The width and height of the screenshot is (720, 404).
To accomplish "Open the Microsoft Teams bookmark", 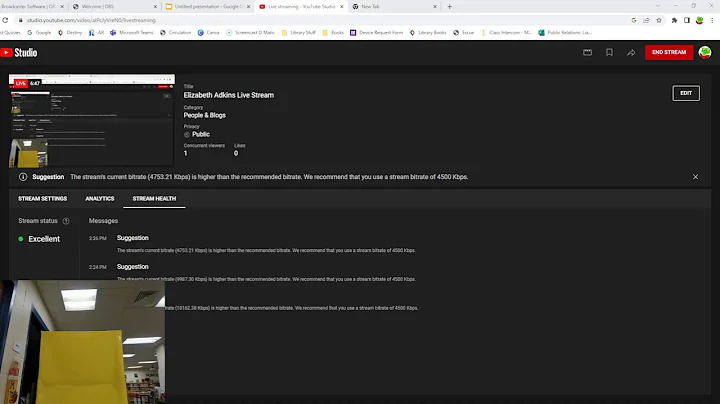I will pyautogui.click(x=132, y=33).
